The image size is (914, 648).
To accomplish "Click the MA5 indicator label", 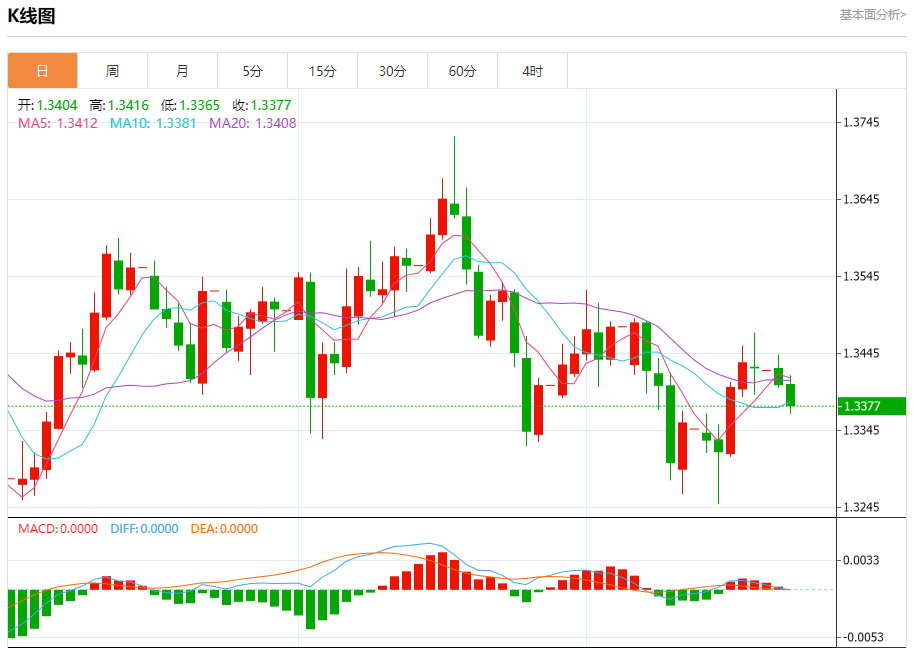I will tap(58, 123).
